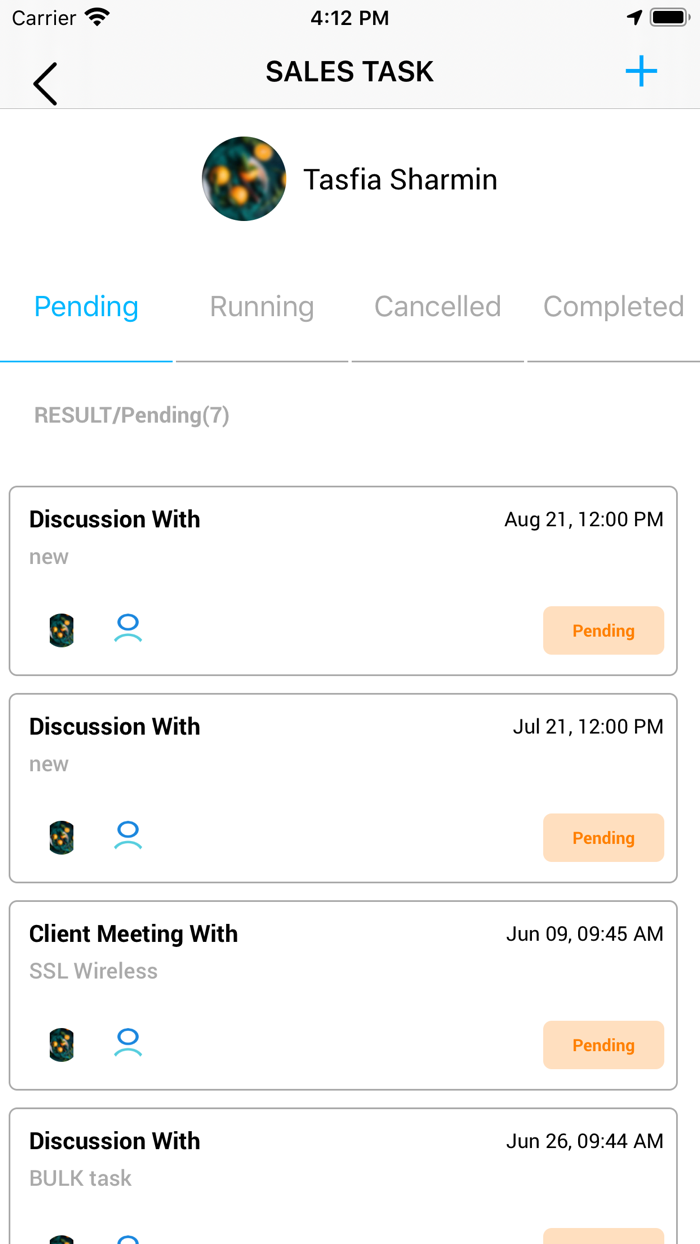Click assignee person icon on Aug 21 task
This screenshot has height=1244, width=700.
point(128,629)
